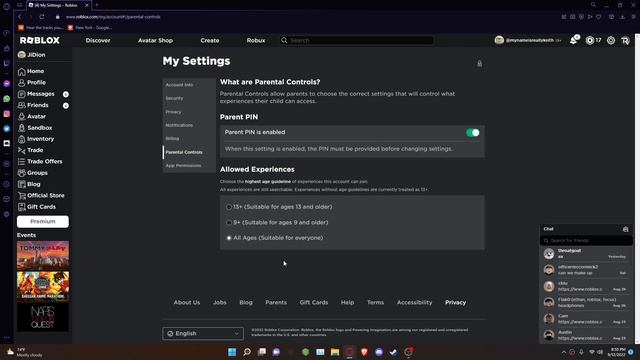Click the Profile icon in the sidebar
Image resolution: width=640 pixels, height=360 pixels.
click(22, 82)
